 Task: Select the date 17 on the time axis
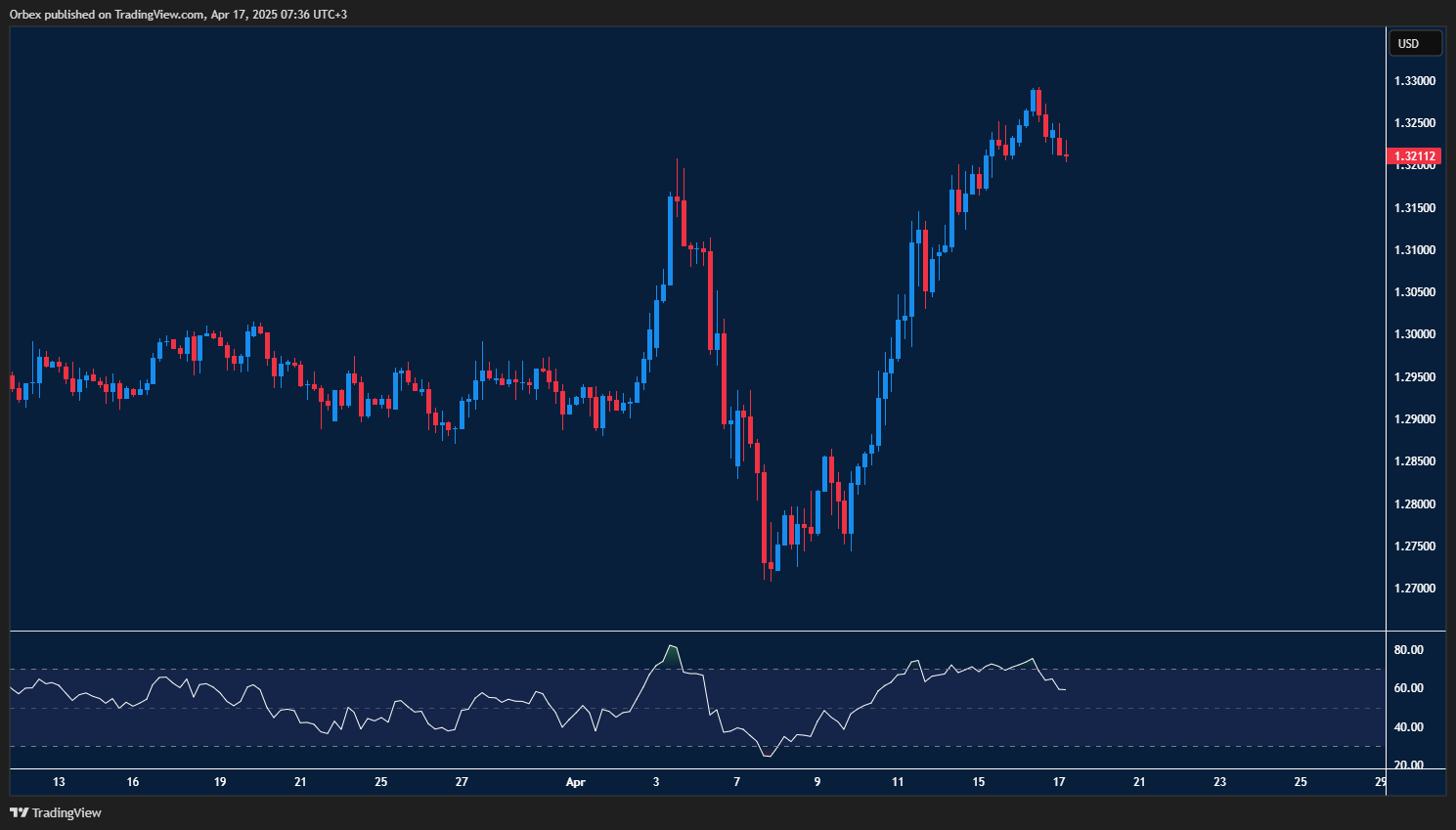click(x=1058, y=782)
